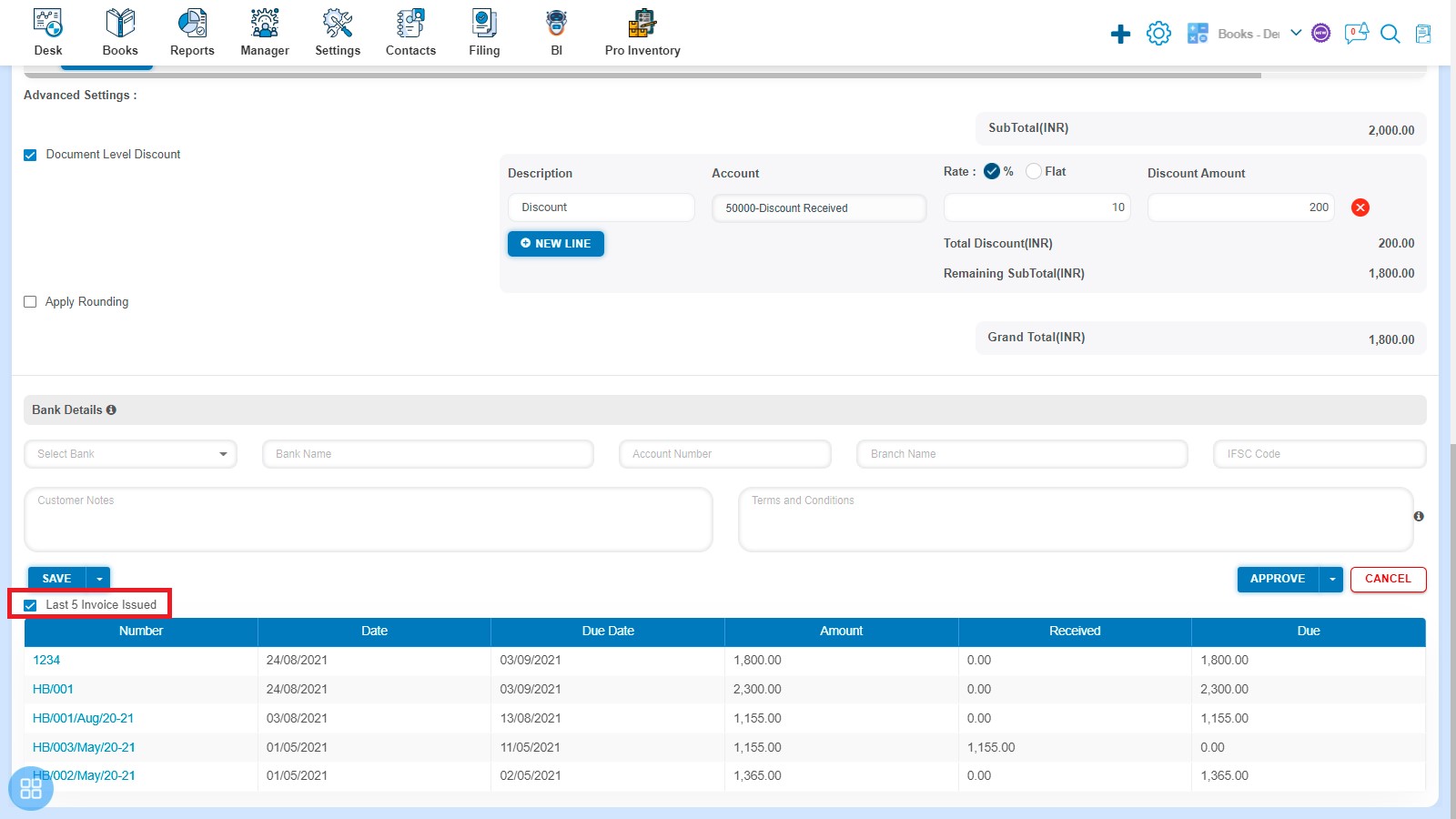Sort table by Due Date column header
The height and width of the screenshot is (819, 1456).
point(608,632)
